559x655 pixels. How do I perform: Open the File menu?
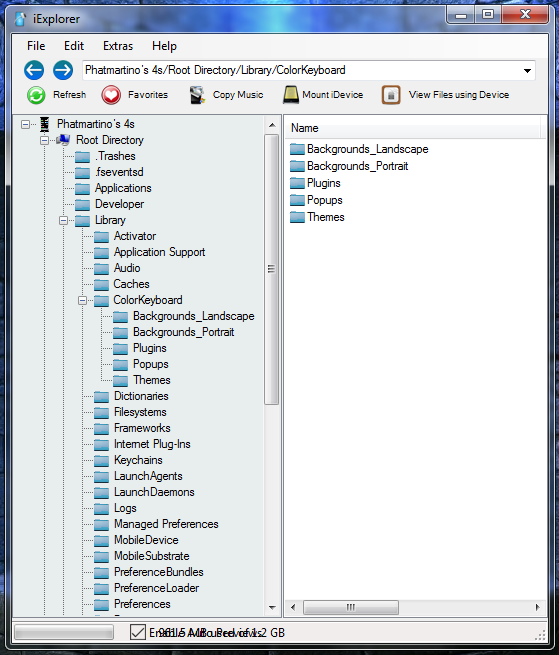[36, 46]
